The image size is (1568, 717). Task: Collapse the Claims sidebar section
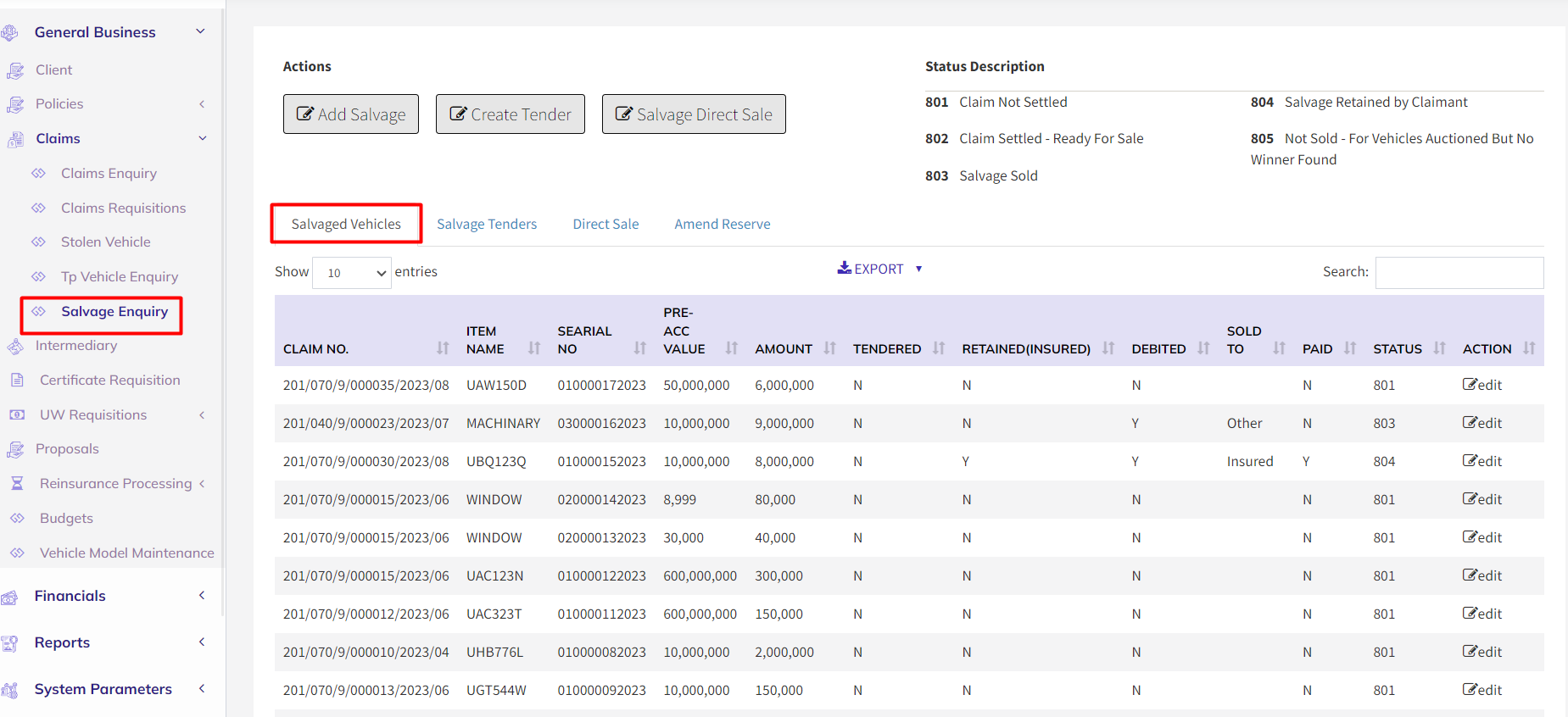[x=203, y=139]
